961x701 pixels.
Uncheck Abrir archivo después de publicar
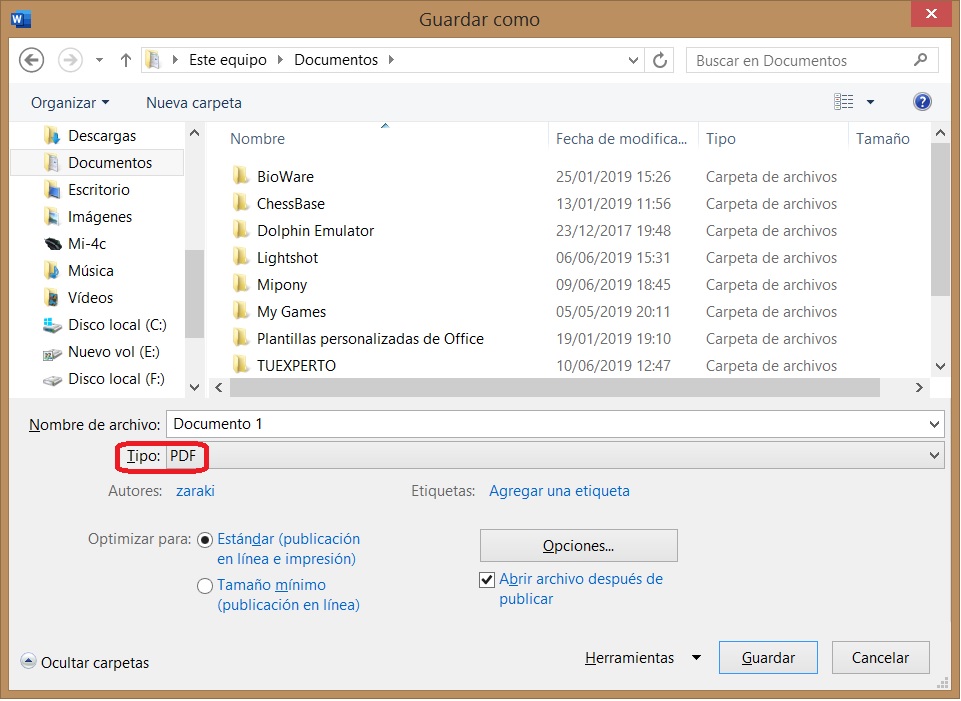click(487, 579)
